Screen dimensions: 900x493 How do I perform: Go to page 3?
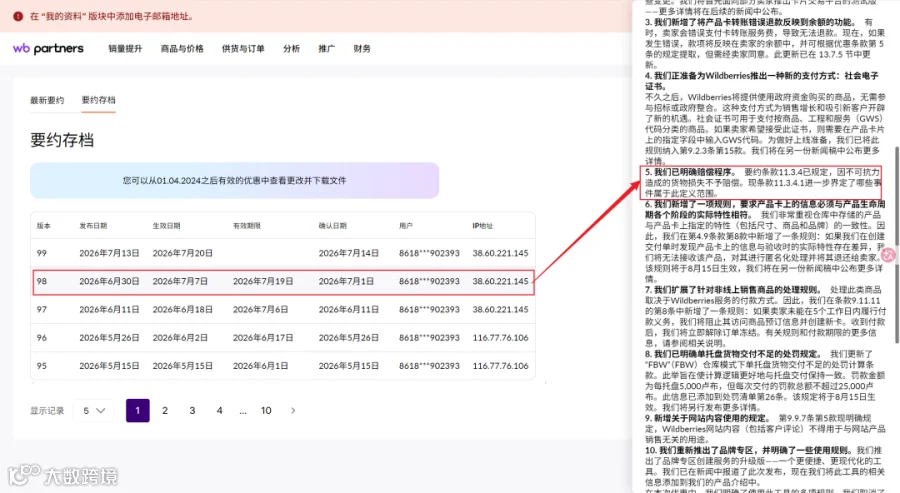tap(192, 411)
